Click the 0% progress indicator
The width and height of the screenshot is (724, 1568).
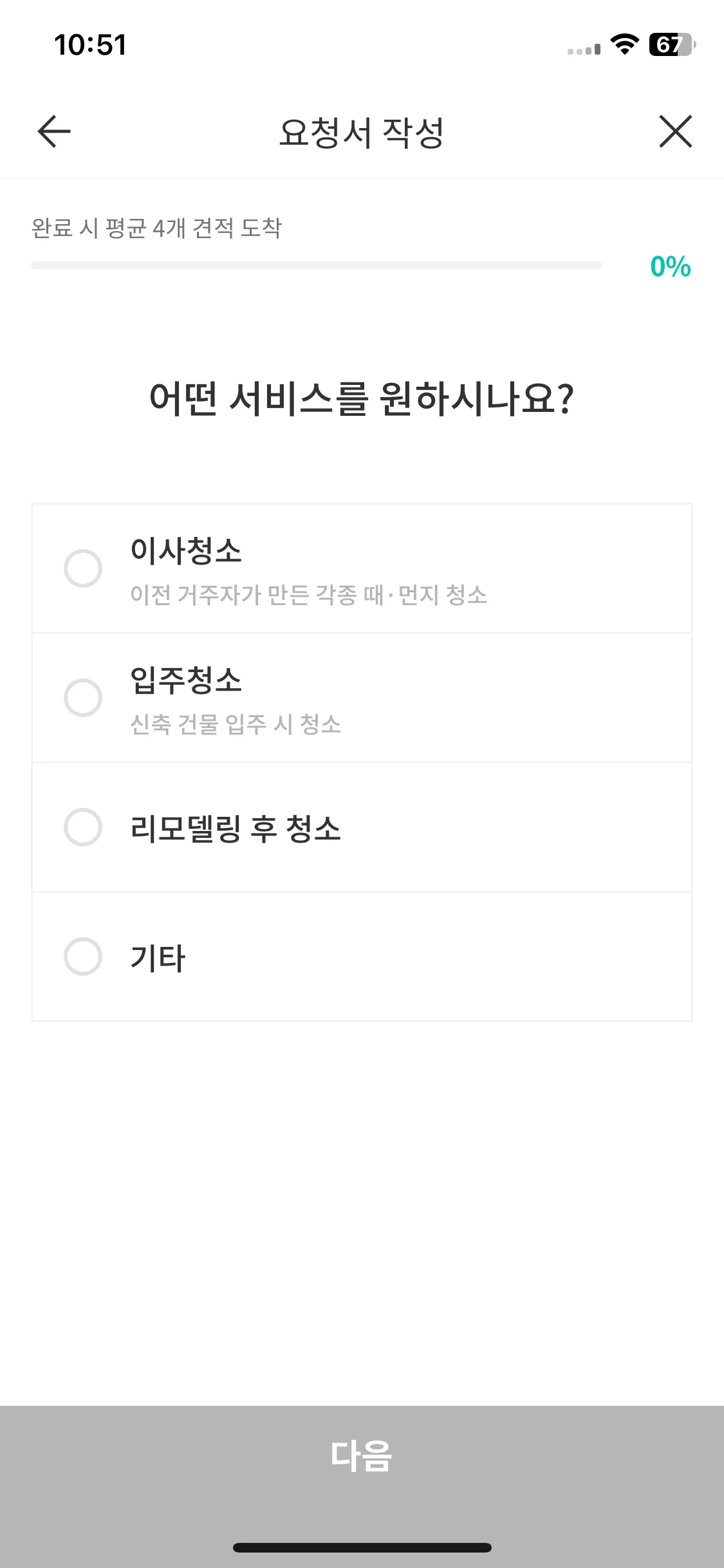671,266
